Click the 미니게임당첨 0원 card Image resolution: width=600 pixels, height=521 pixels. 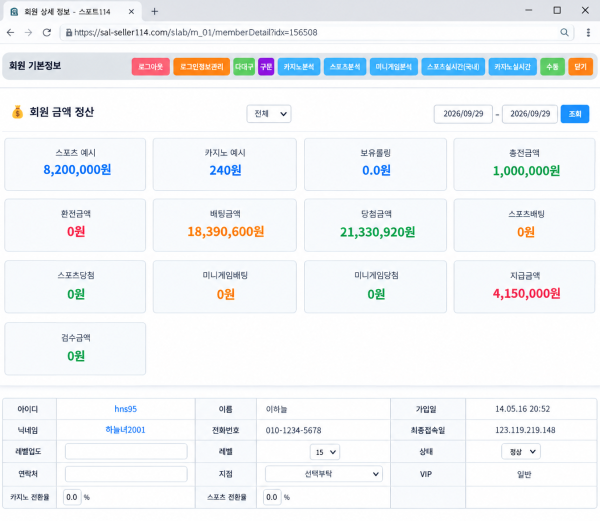[375, 287]
